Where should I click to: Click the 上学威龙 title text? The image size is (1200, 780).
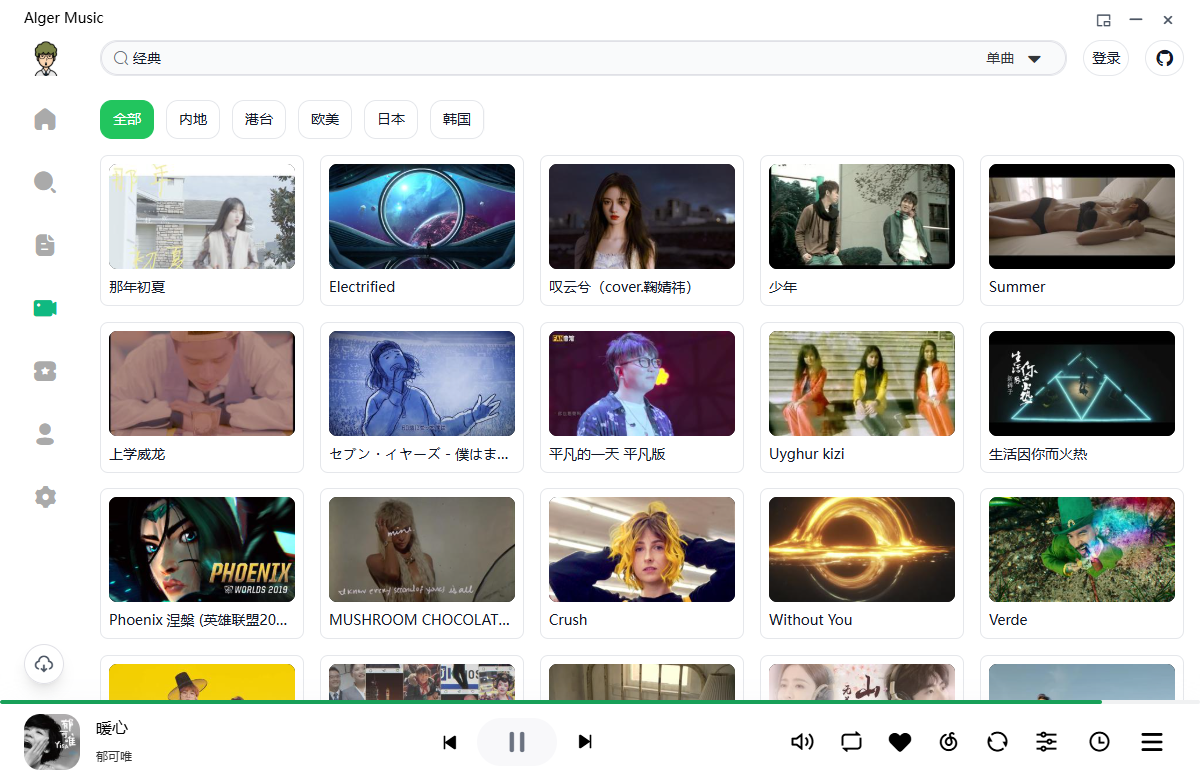[137, 454]
